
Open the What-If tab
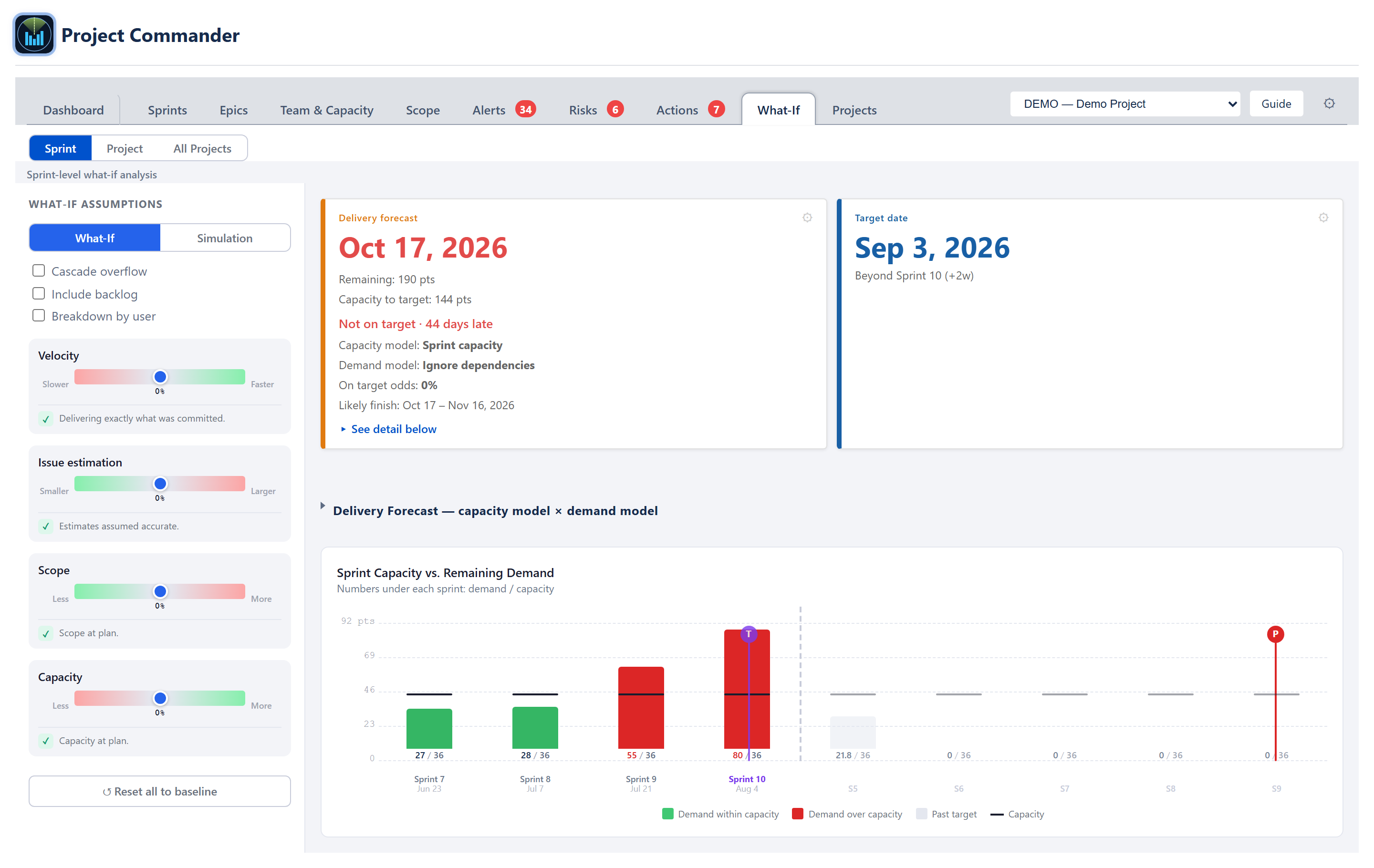point(778,110)
